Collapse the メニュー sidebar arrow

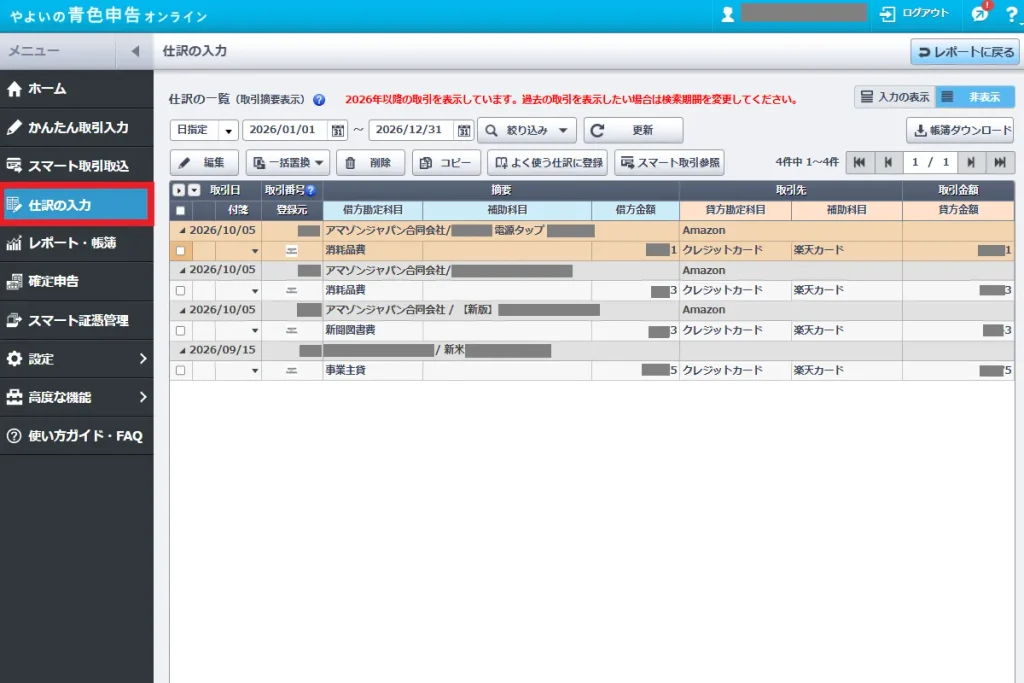pyautogui.click(x=135, y=51)
